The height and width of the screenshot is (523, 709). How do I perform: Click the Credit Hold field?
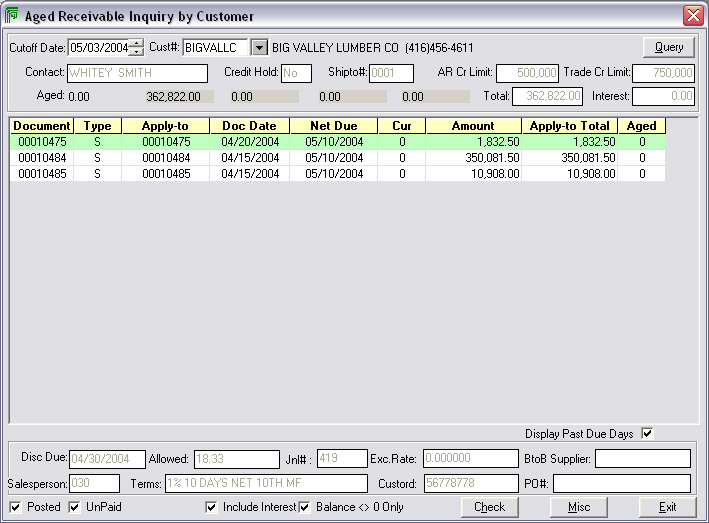[296, 73]
